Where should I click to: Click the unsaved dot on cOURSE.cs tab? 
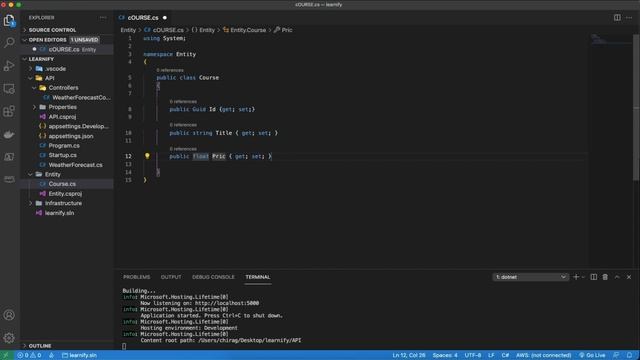165,18
